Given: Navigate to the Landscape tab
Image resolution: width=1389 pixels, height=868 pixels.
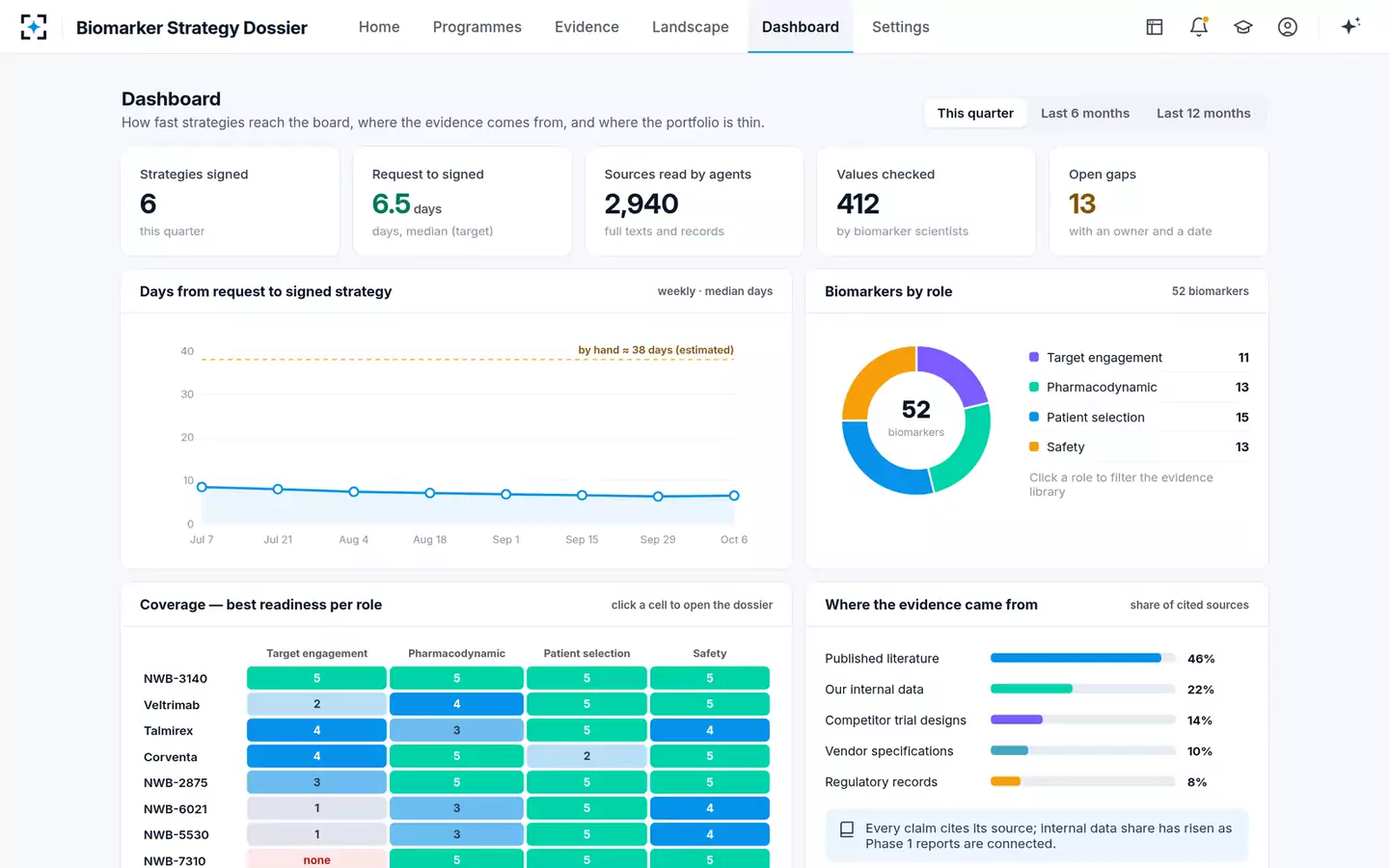Looking at the screenshot, I should [x=691, y=27].
